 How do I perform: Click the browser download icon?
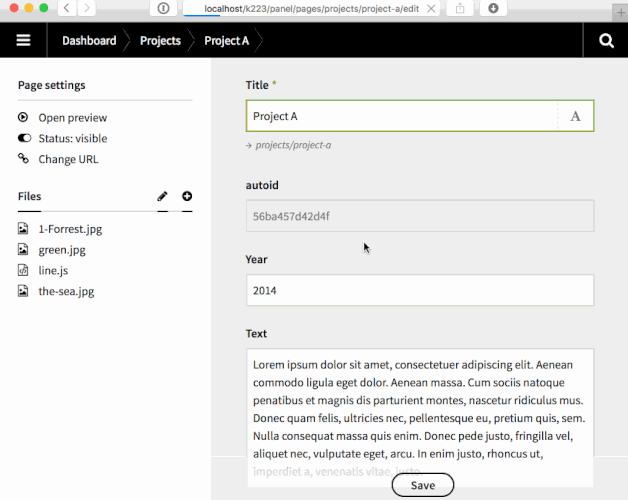click(x=493, y=8)
